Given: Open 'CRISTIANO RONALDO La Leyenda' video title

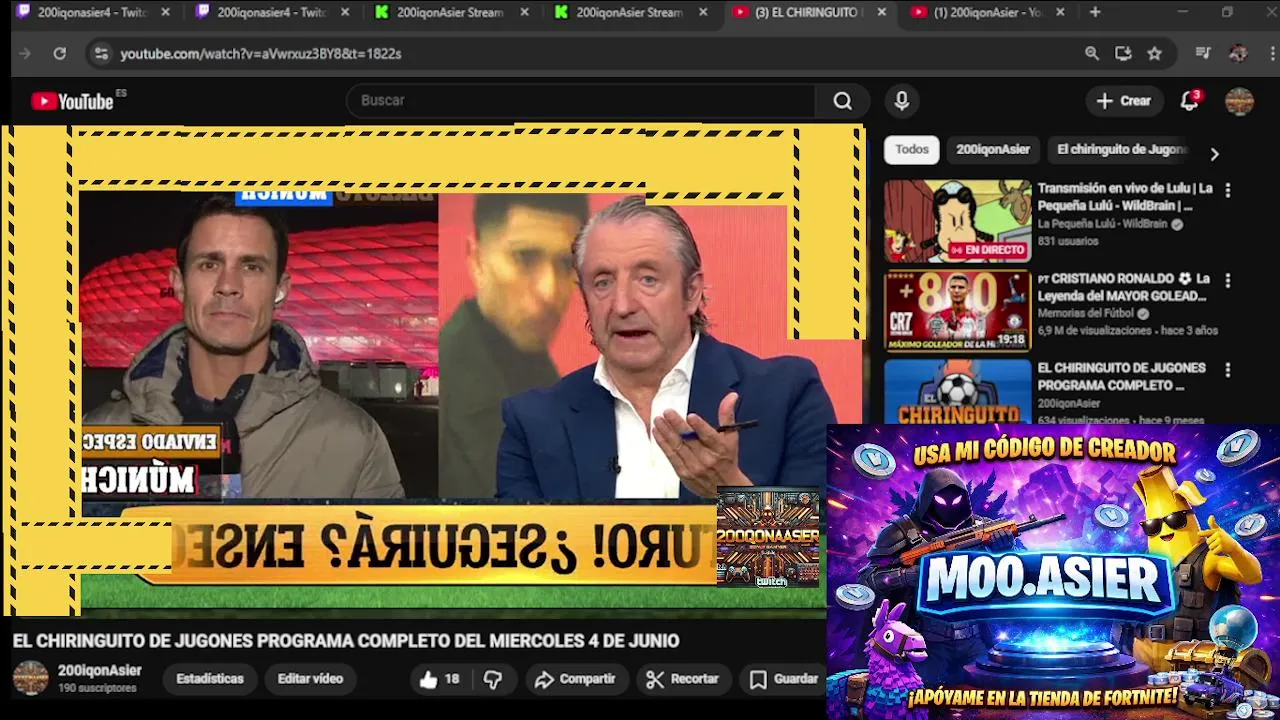Looking at the screenshot, I should 1124,287.
